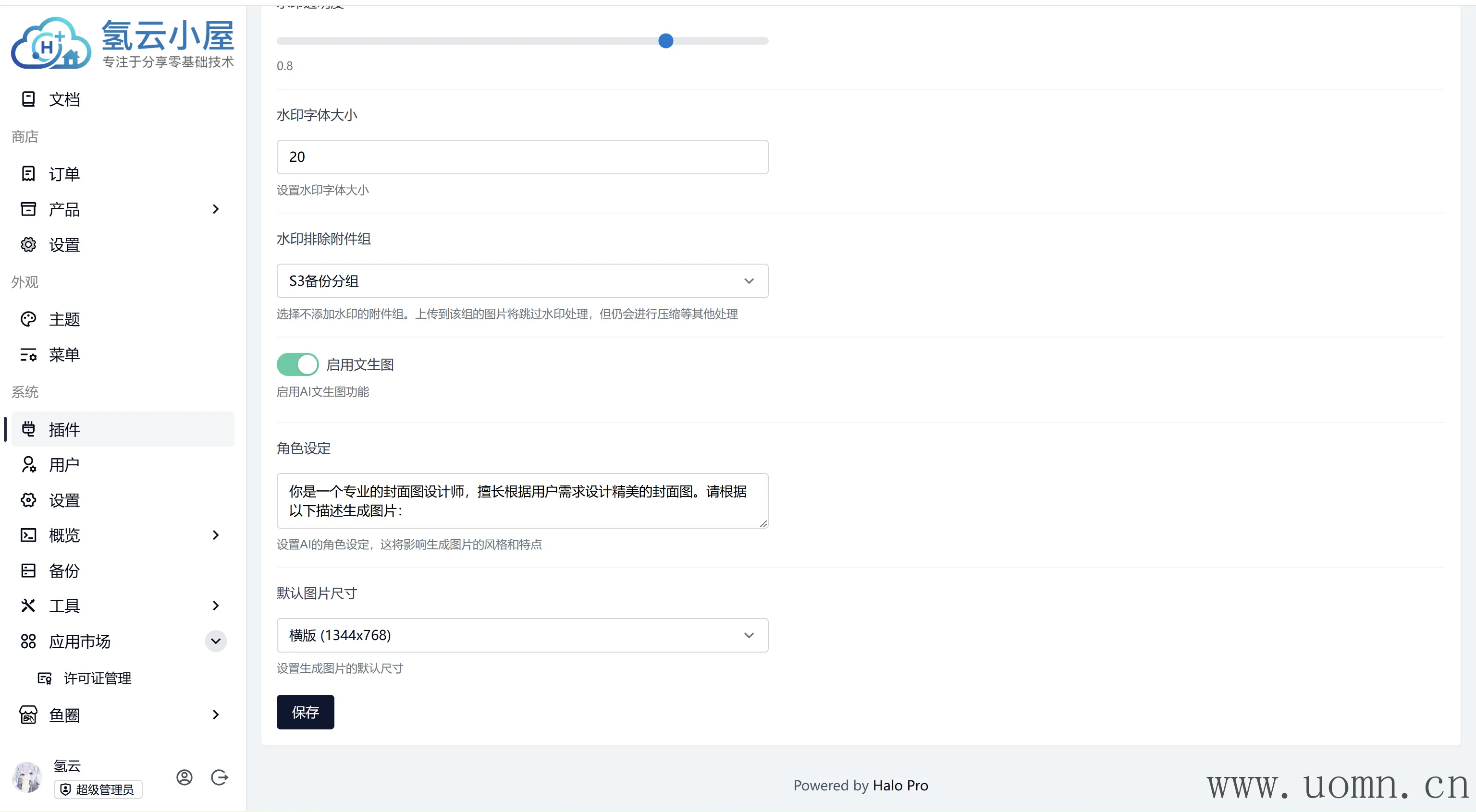The width and height of the screenshot is (1476, 812).
Task: Open the 菜单 sidebar item
Action: pos(64,354)
